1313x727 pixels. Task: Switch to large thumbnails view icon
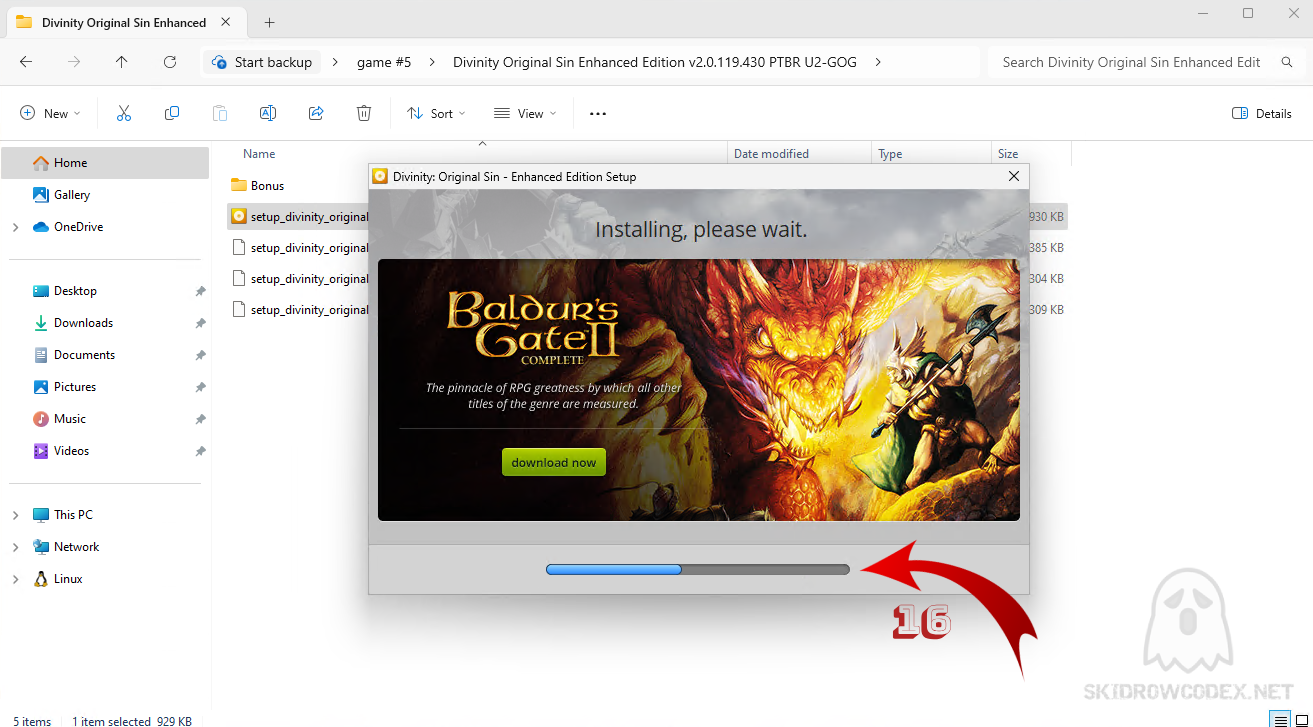point(1301,720)
